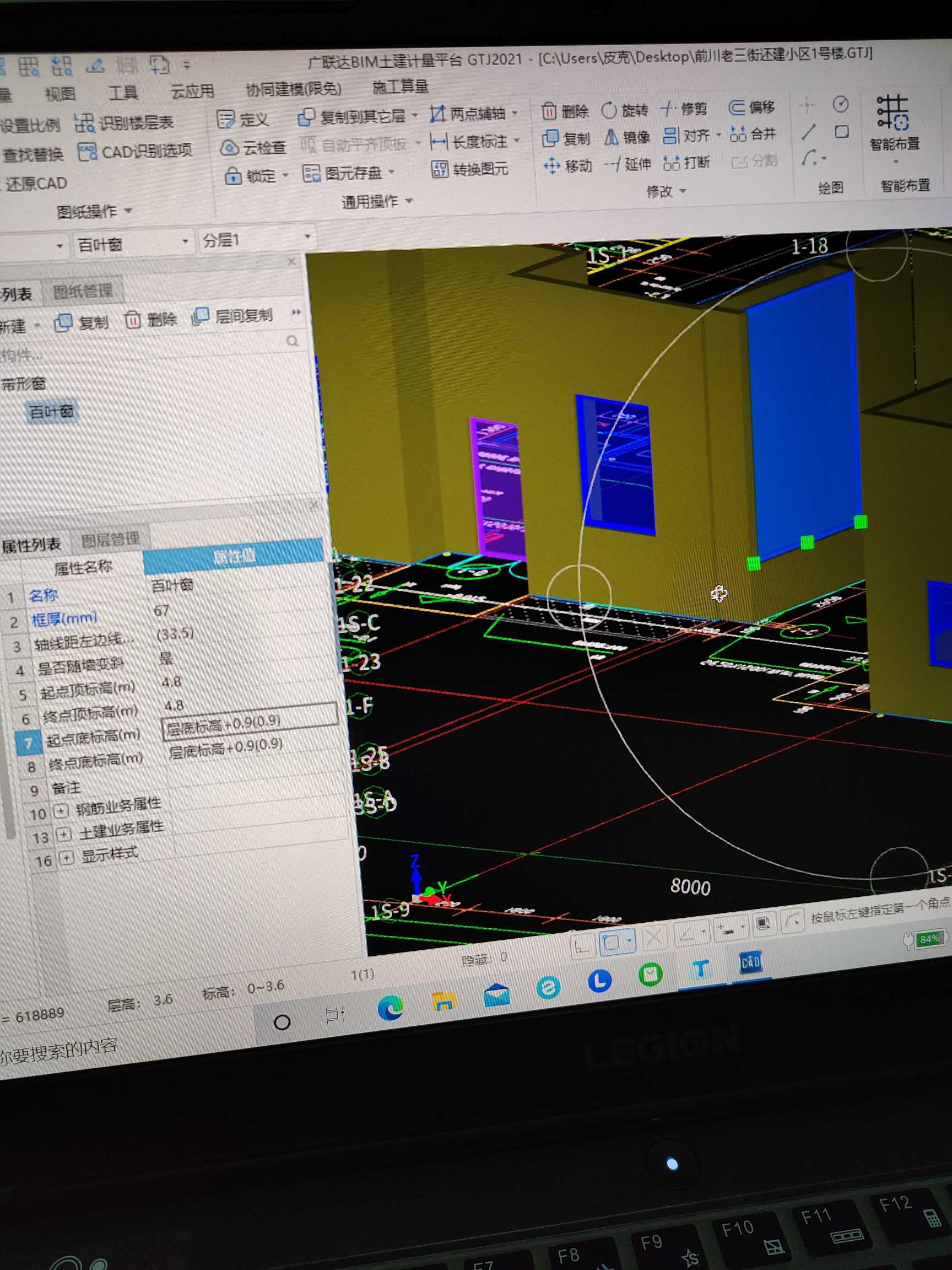Screen dimensions: 952x1270
Task: Open 长度标注 dropdown arrow
Action: (x=516, y=141)
